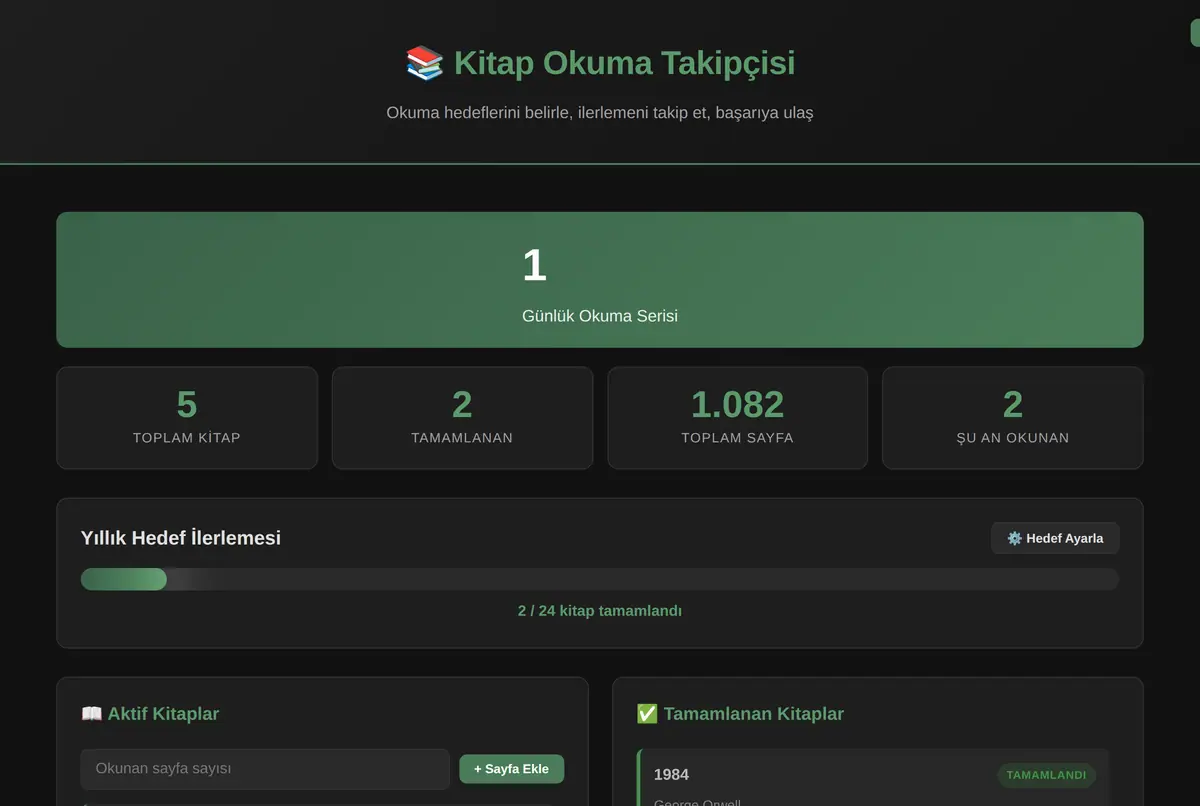Click the '2 / 24 kitap tamamlandı' text
1200x806 pixels.
pyautogui.click(x=600, y=611)
